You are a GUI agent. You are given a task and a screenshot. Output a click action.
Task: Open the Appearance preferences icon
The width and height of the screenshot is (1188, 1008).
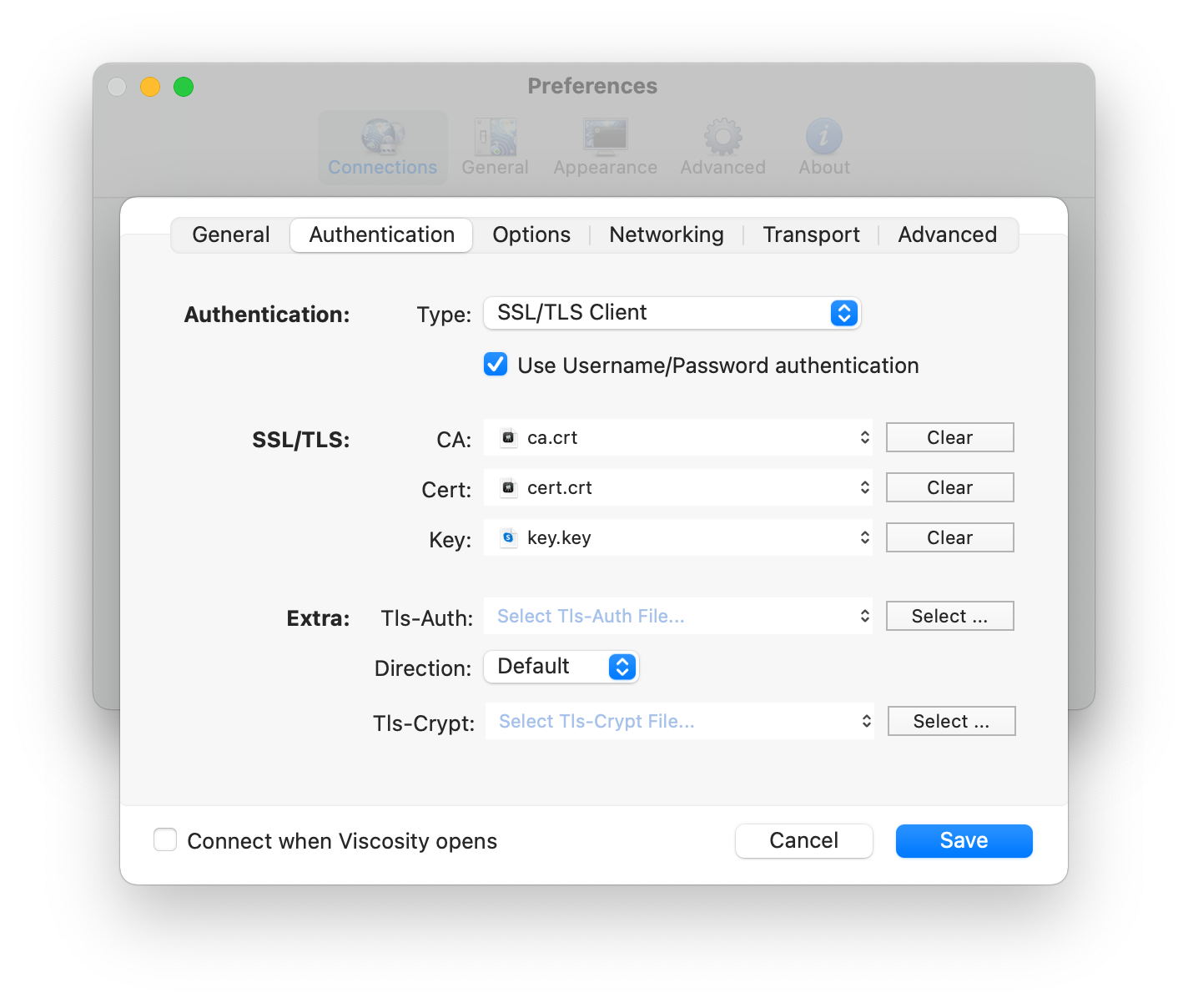coord(606,138)
